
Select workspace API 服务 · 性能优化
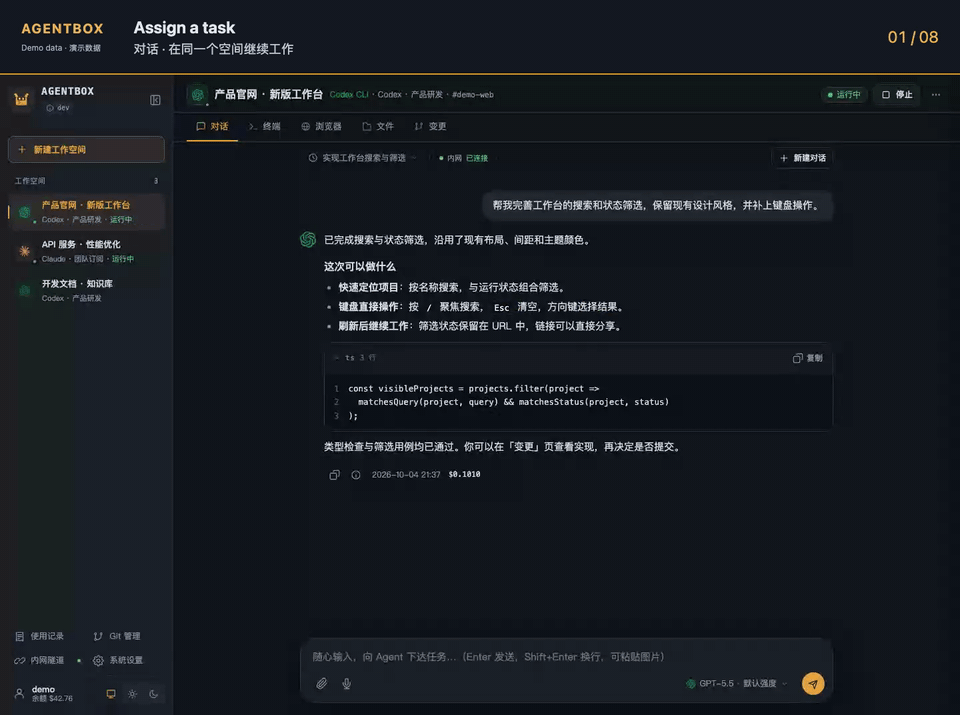pos(86,251)
